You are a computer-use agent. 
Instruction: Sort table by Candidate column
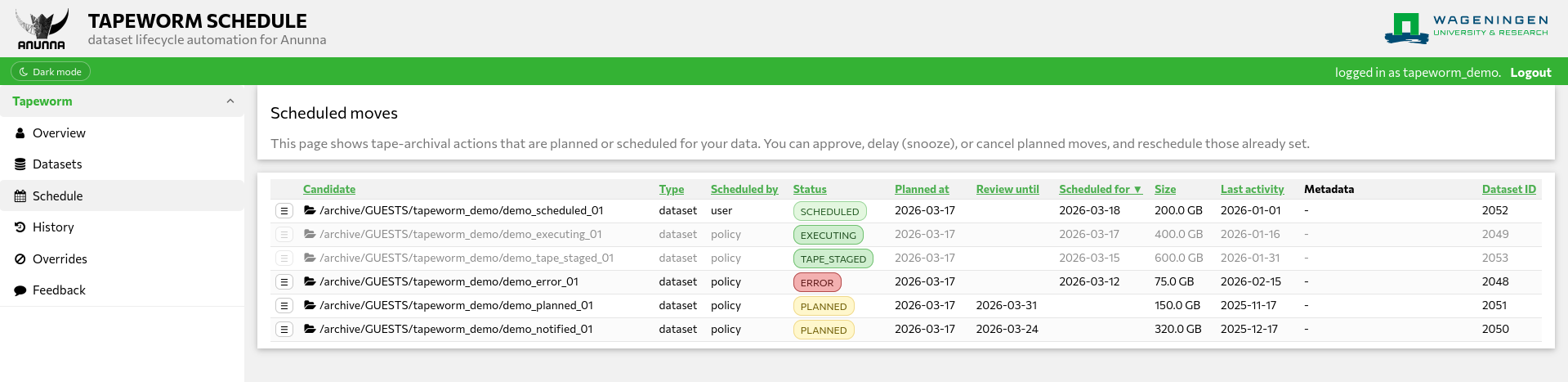[328, 189]
